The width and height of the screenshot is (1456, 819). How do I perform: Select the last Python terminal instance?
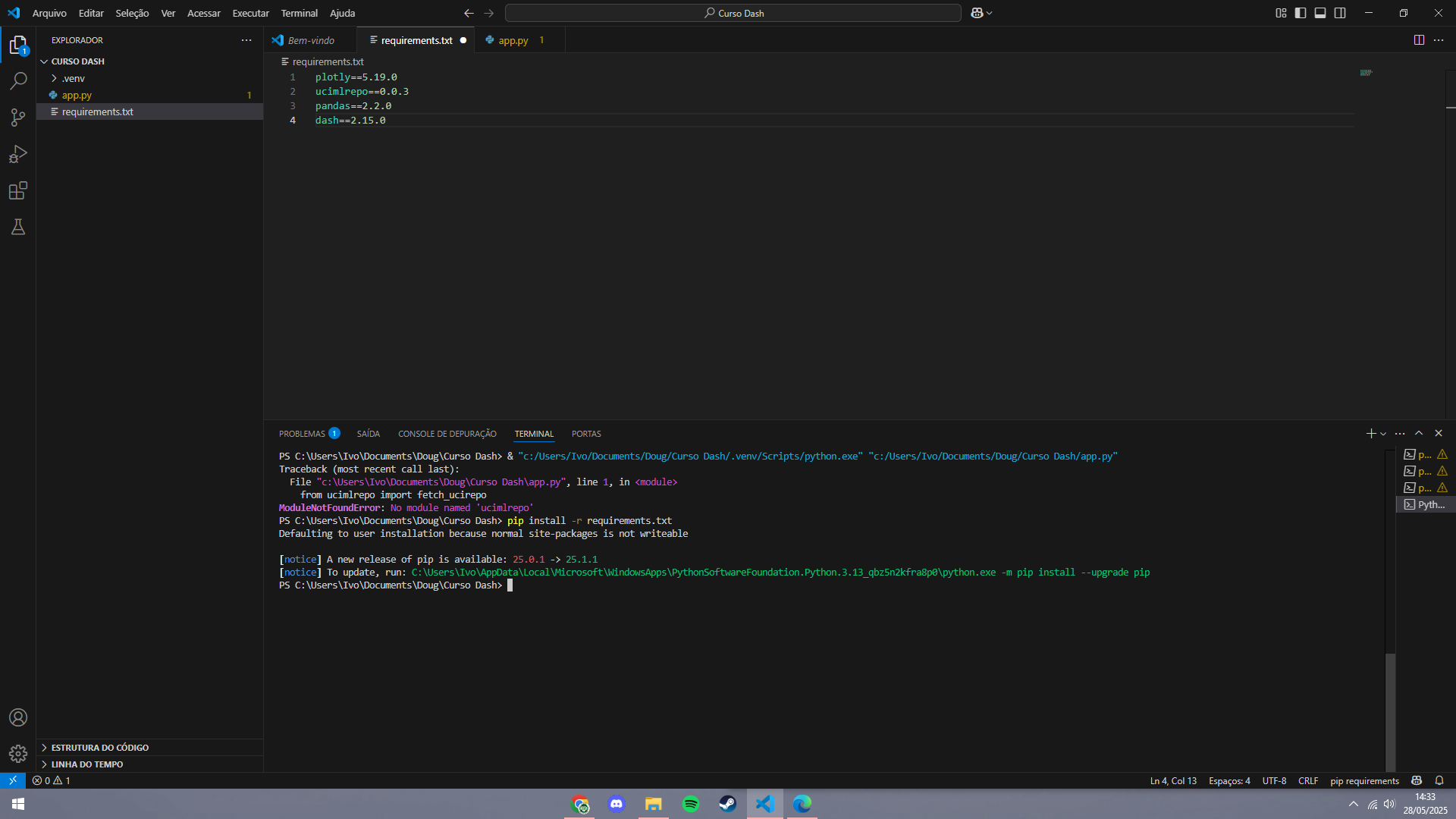pyautogui.click(x=1425, y=504)
